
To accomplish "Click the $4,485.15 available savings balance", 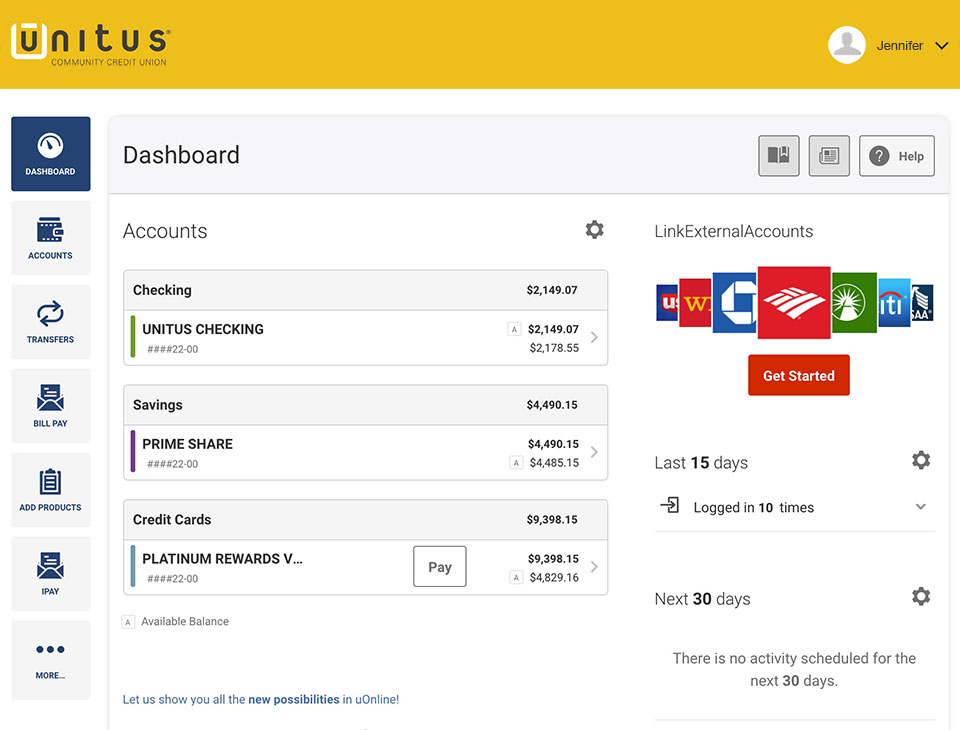I will pos(554,463).
